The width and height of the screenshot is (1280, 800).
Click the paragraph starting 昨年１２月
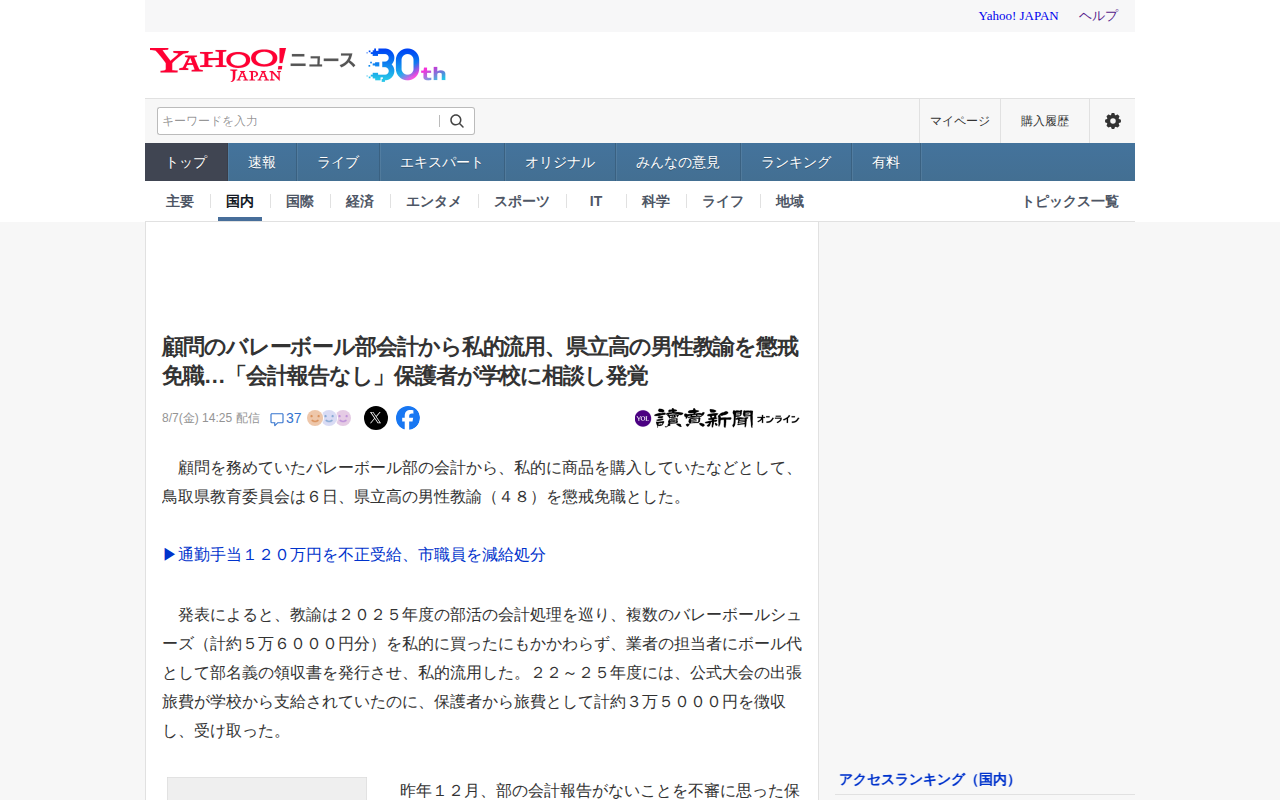[x=600, y=790]
